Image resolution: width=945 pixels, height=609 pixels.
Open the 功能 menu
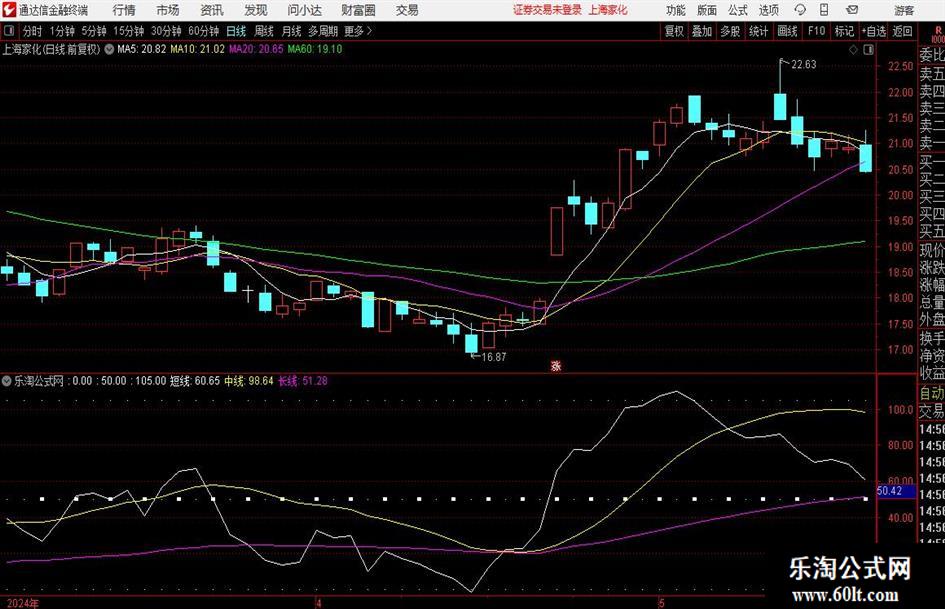point(676,10)
